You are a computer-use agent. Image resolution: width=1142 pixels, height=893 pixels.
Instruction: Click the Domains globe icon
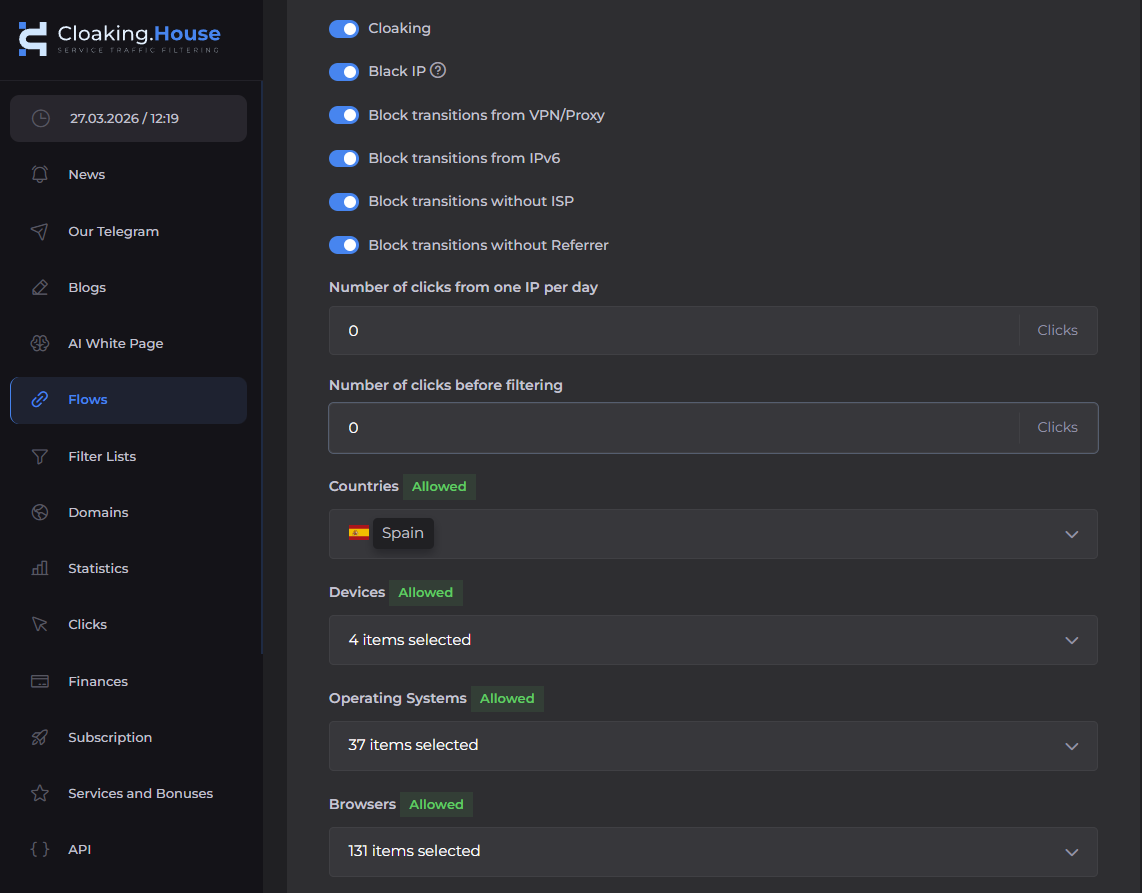(40, 512)
